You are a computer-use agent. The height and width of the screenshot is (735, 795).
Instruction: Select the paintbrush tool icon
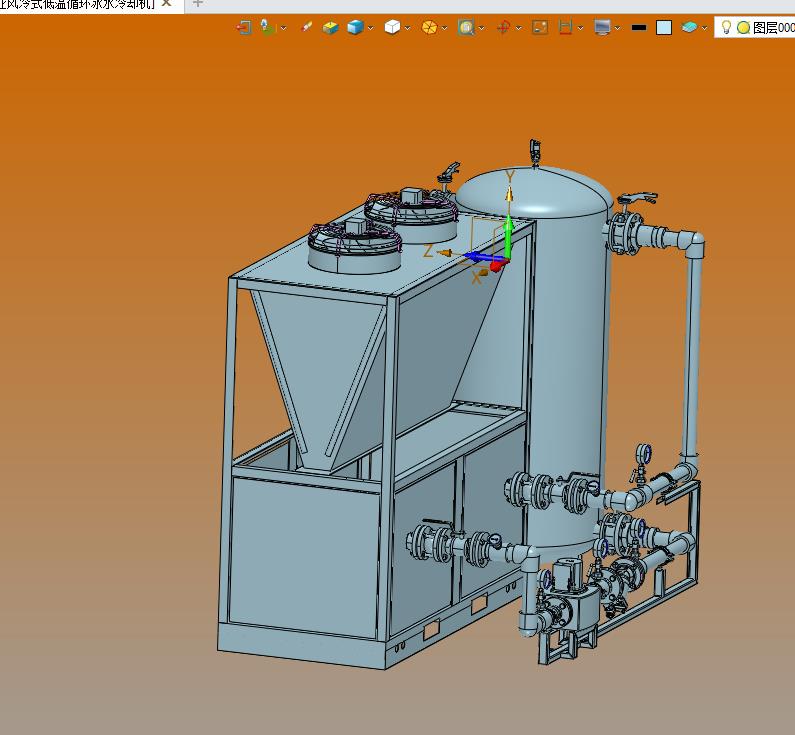(306, 27)
